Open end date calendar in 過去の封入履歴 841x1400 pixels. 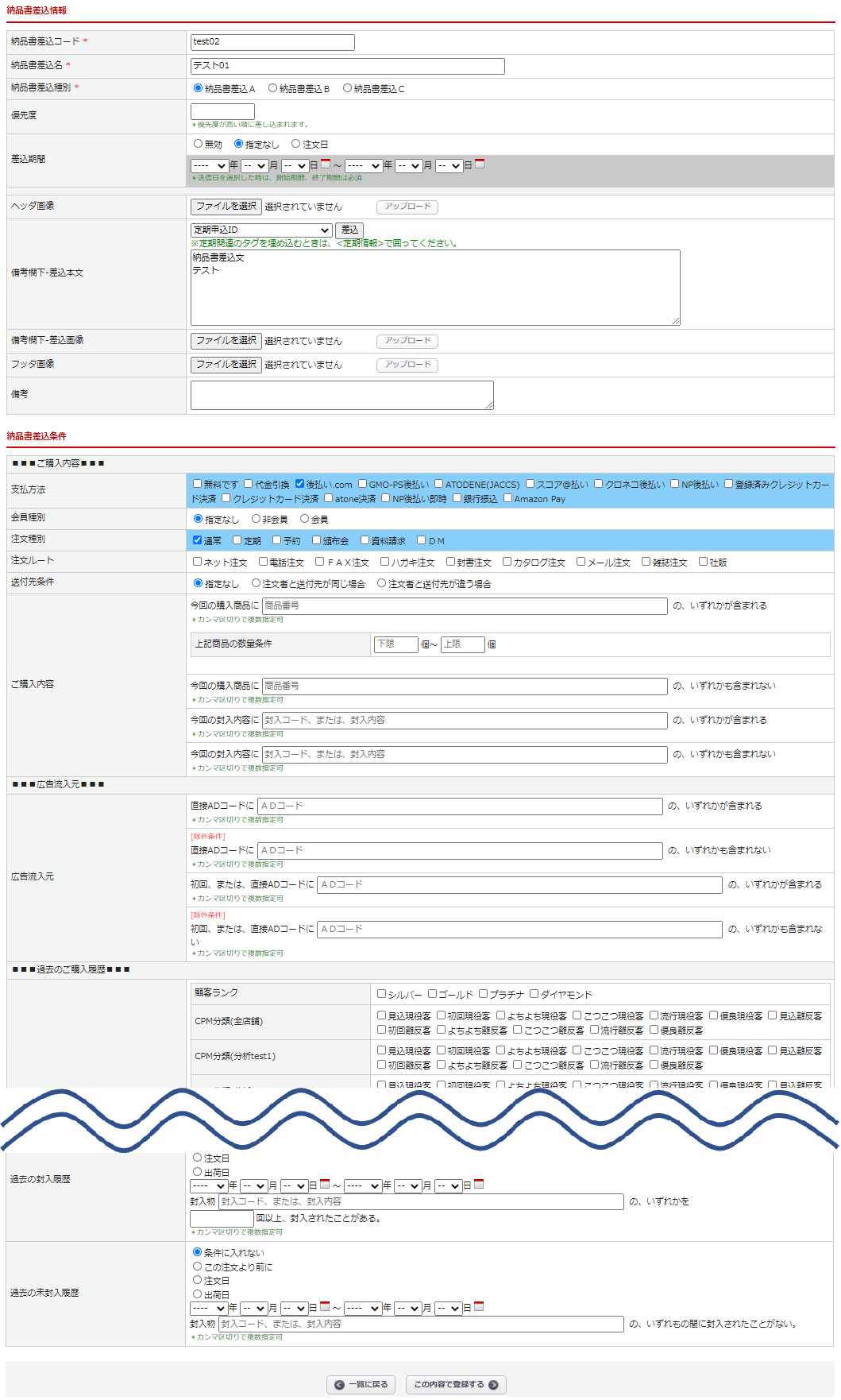pyautogui.click(x=479, y=1185)
